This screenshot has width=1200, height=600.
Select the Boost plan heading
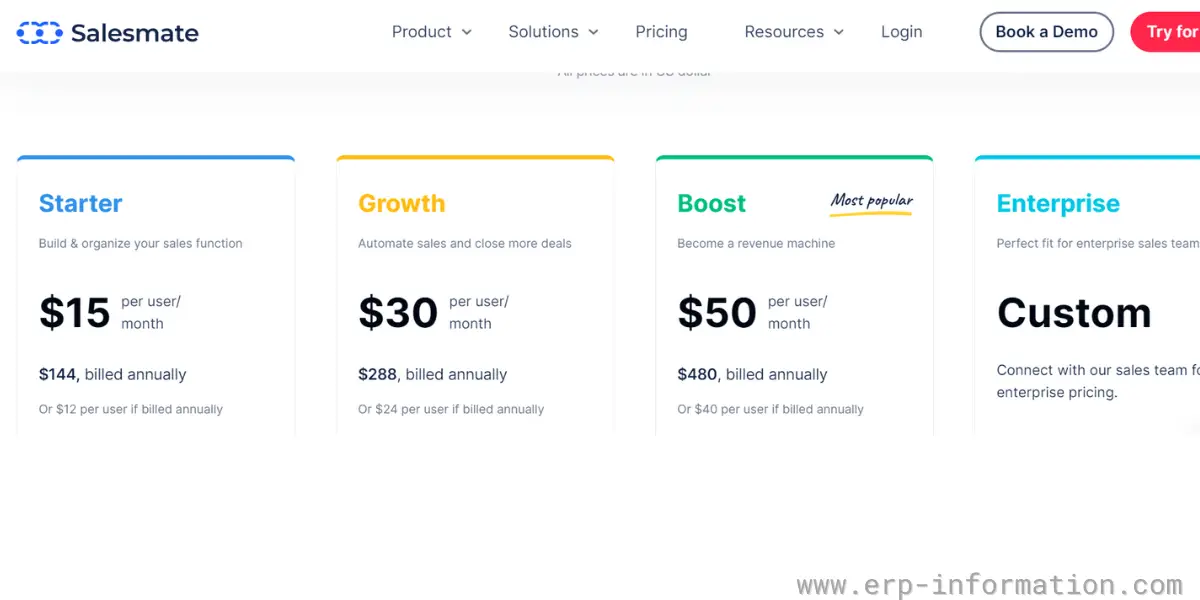click(711, 204)
